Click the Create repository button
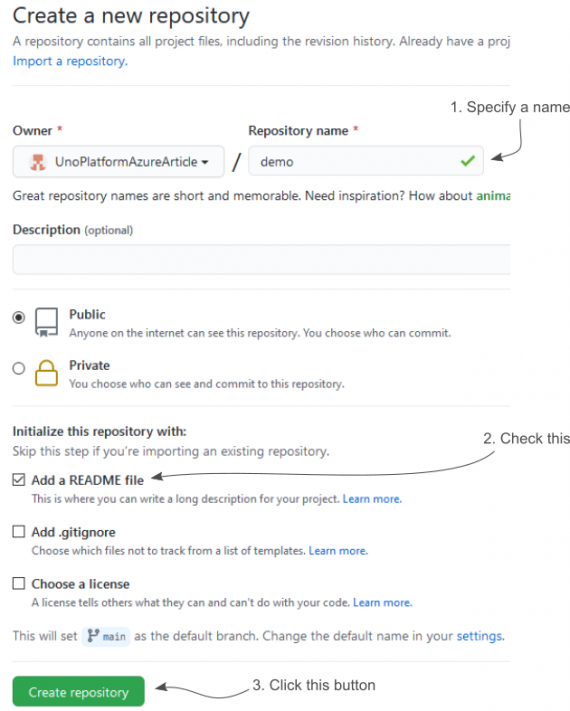 [78, 692]
